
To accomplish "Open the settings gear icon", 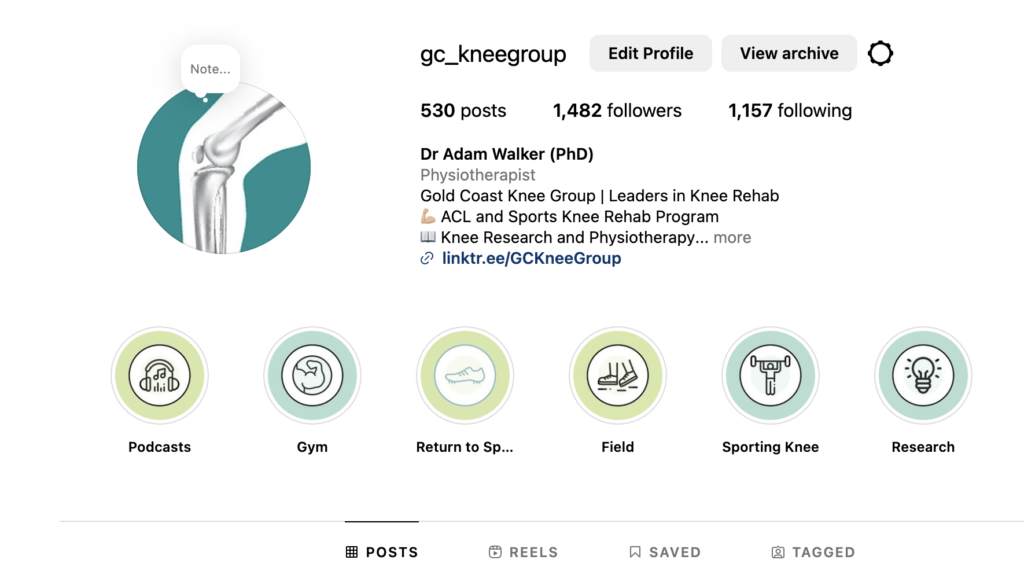I will [x=880, y=53].
